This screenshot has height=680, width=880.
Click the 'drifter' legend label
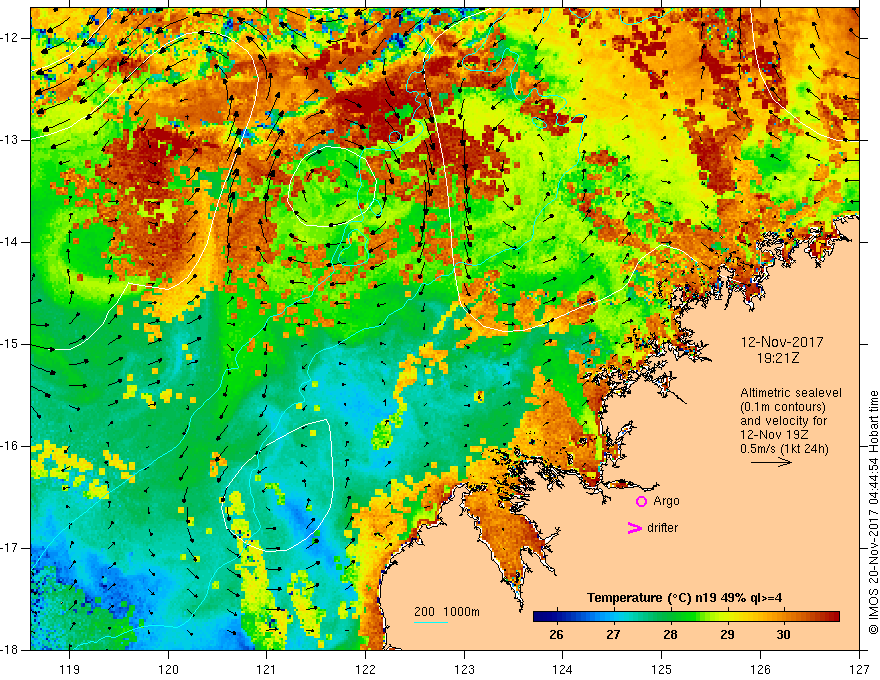(x=662, y=528)
